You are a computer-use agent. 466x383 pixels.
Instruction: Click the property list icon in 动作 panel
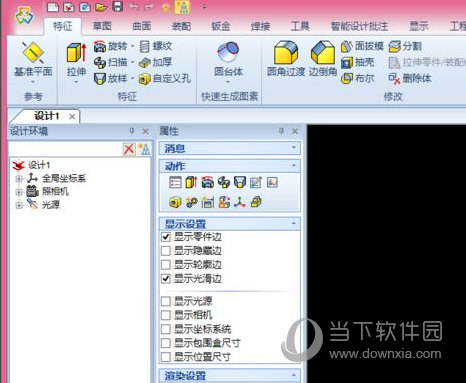175,182
